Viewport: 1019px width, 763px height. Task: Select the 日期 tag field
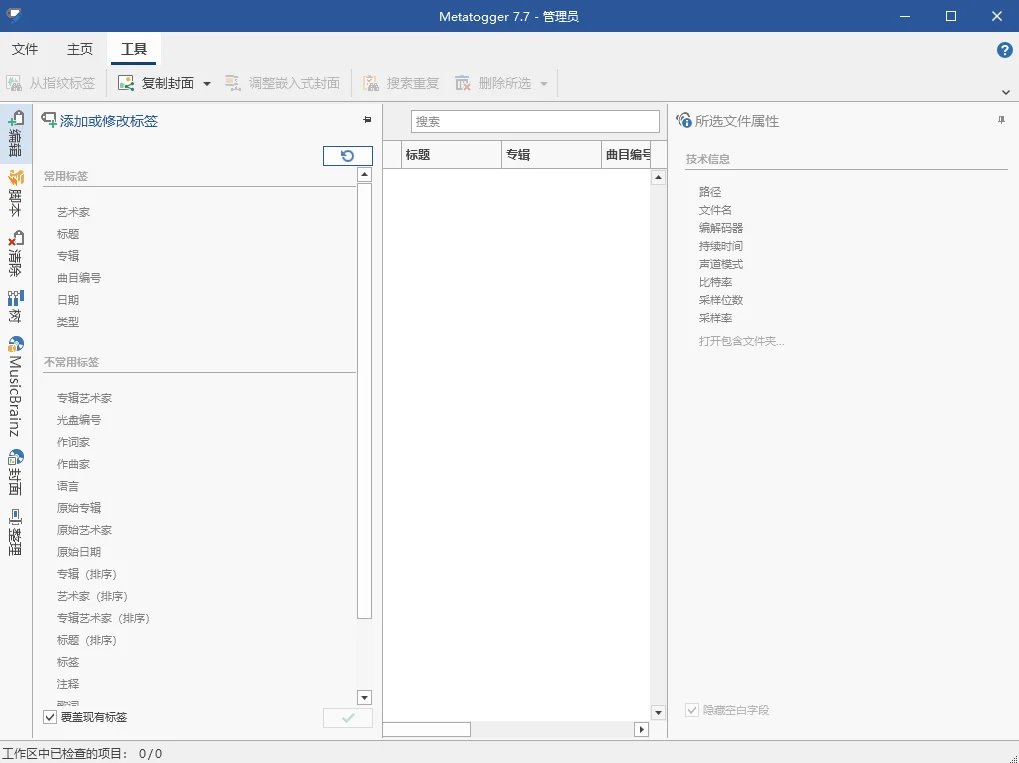[x=68, y=300]
